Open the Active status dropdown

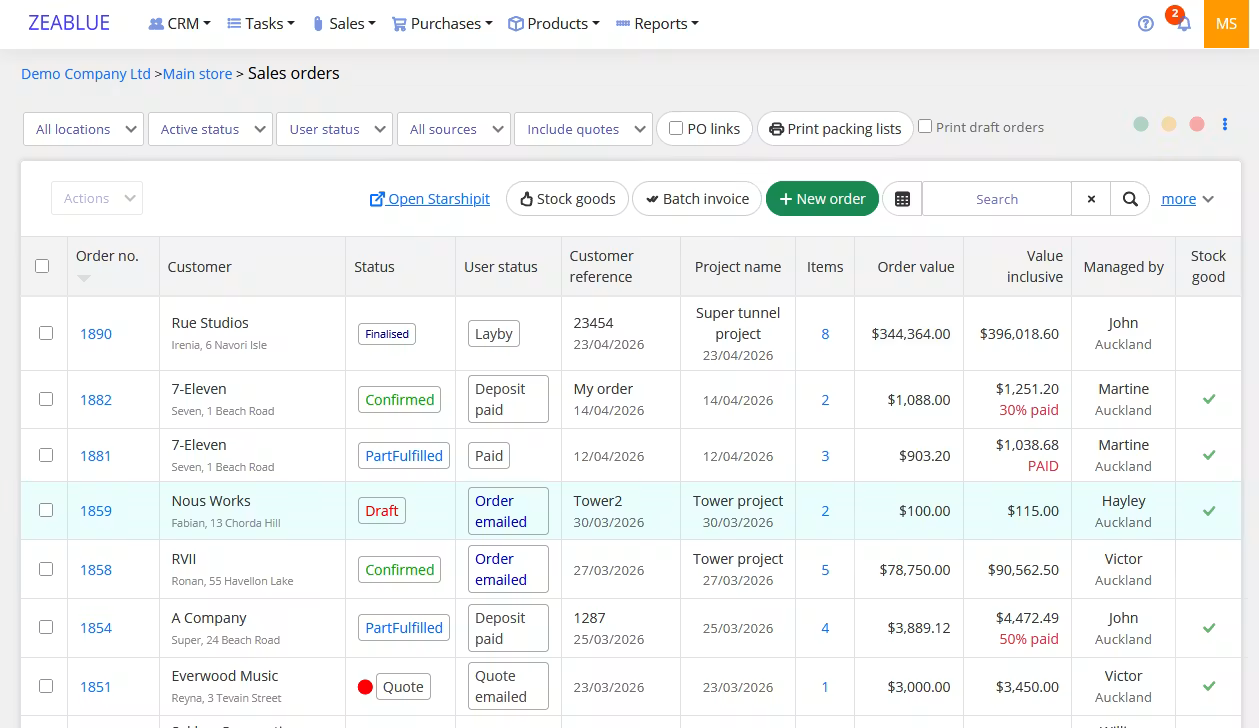pos(210,129)
